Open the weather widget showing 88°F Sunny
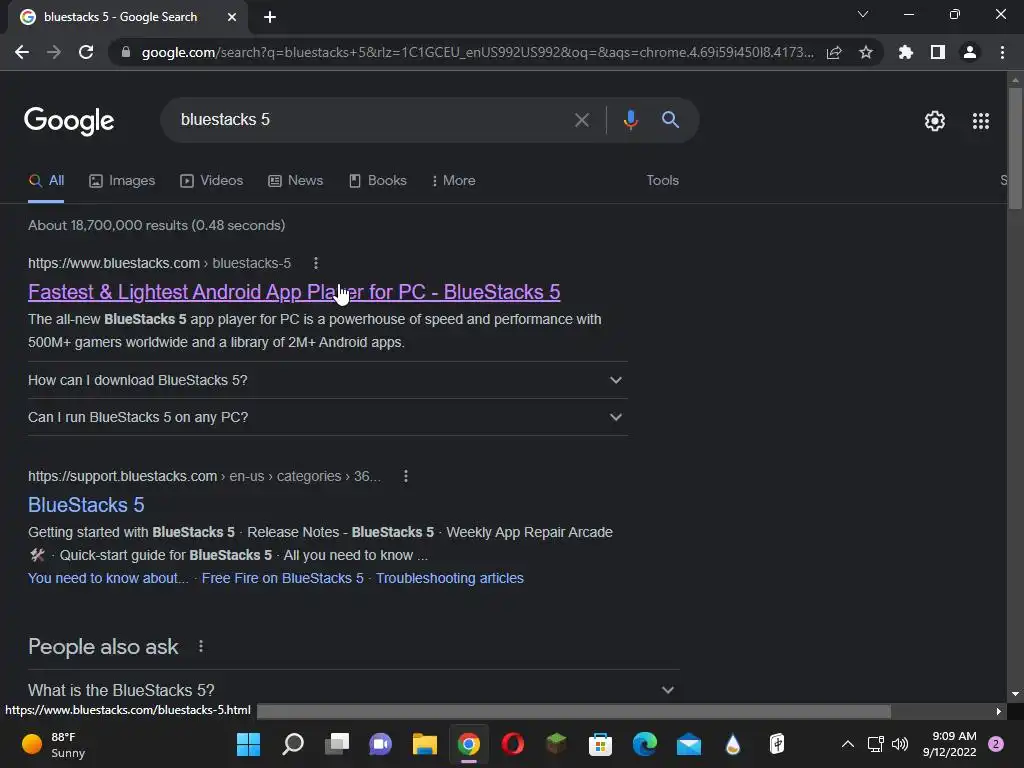Image resolution: width=1024 pixels, height=768 pixels. click(54, 744)
